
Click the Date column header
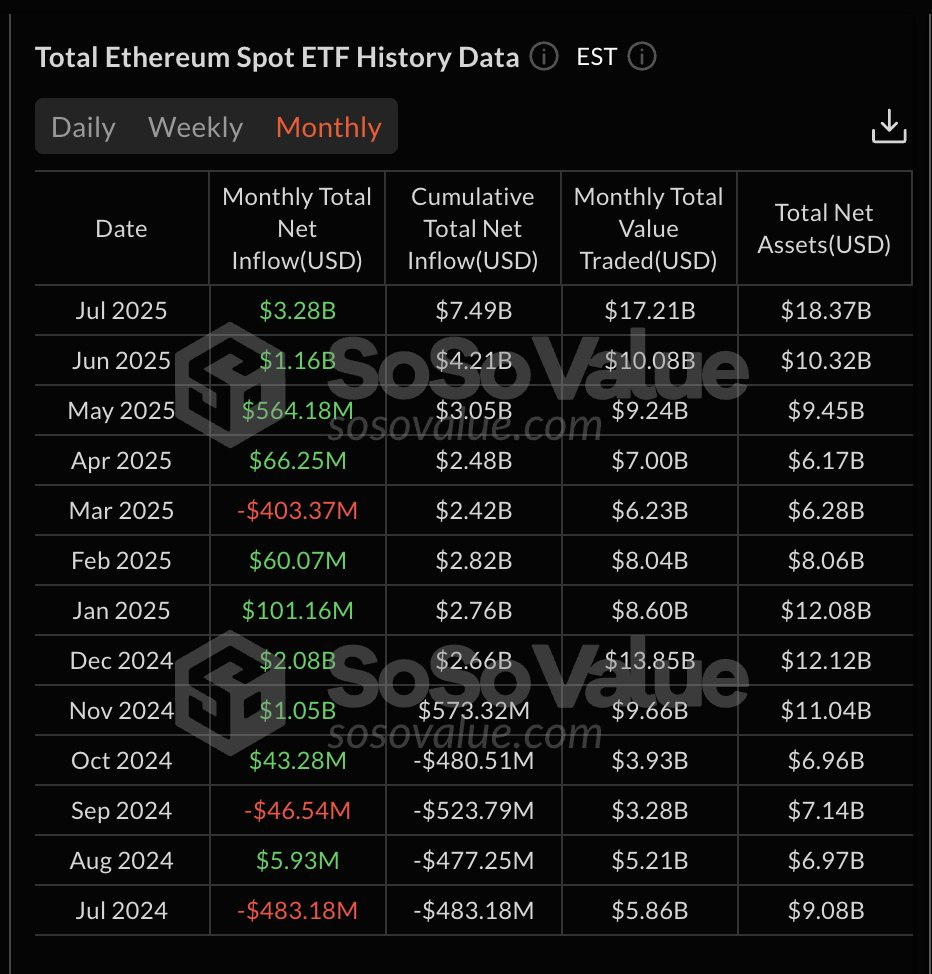pos(121,229)
